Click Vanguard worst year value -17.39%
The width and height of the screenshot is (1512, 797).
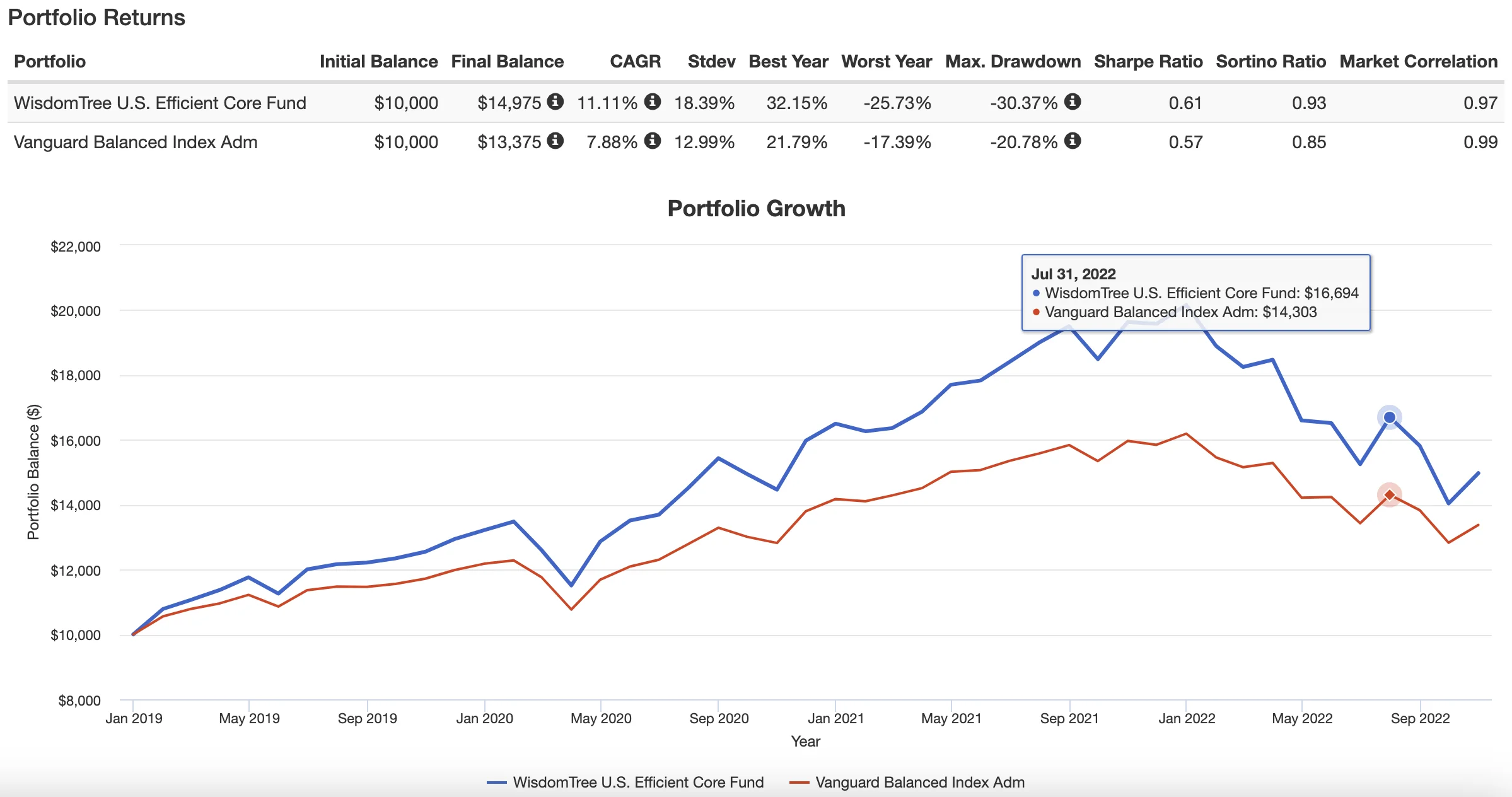tap(897, 142)
